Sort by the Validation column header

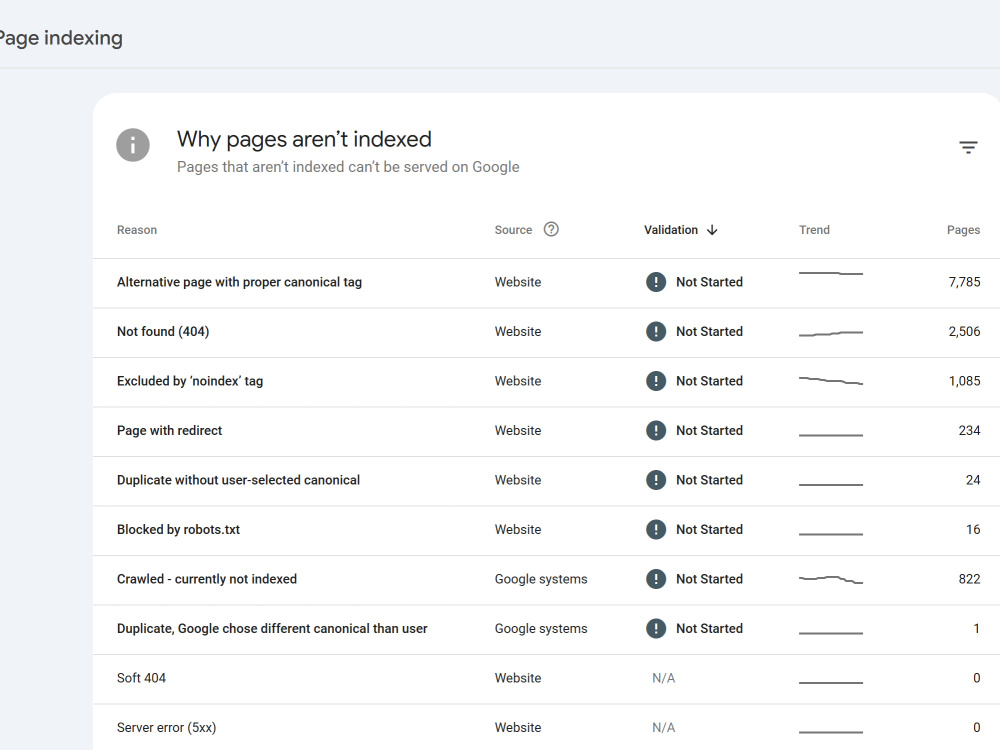click(x=671, y=230)
